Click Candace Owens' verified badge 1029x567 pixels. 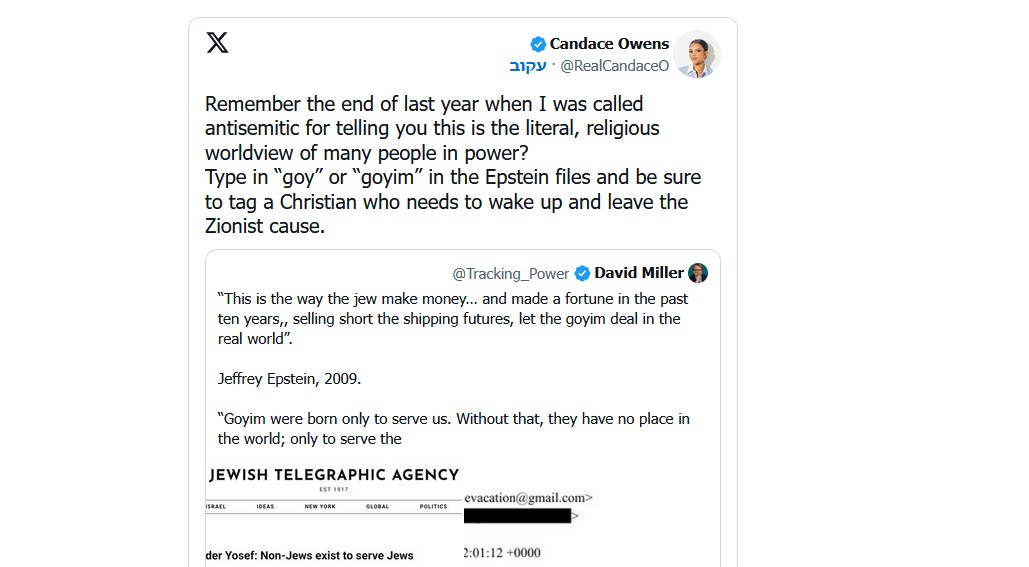(538, 44)
